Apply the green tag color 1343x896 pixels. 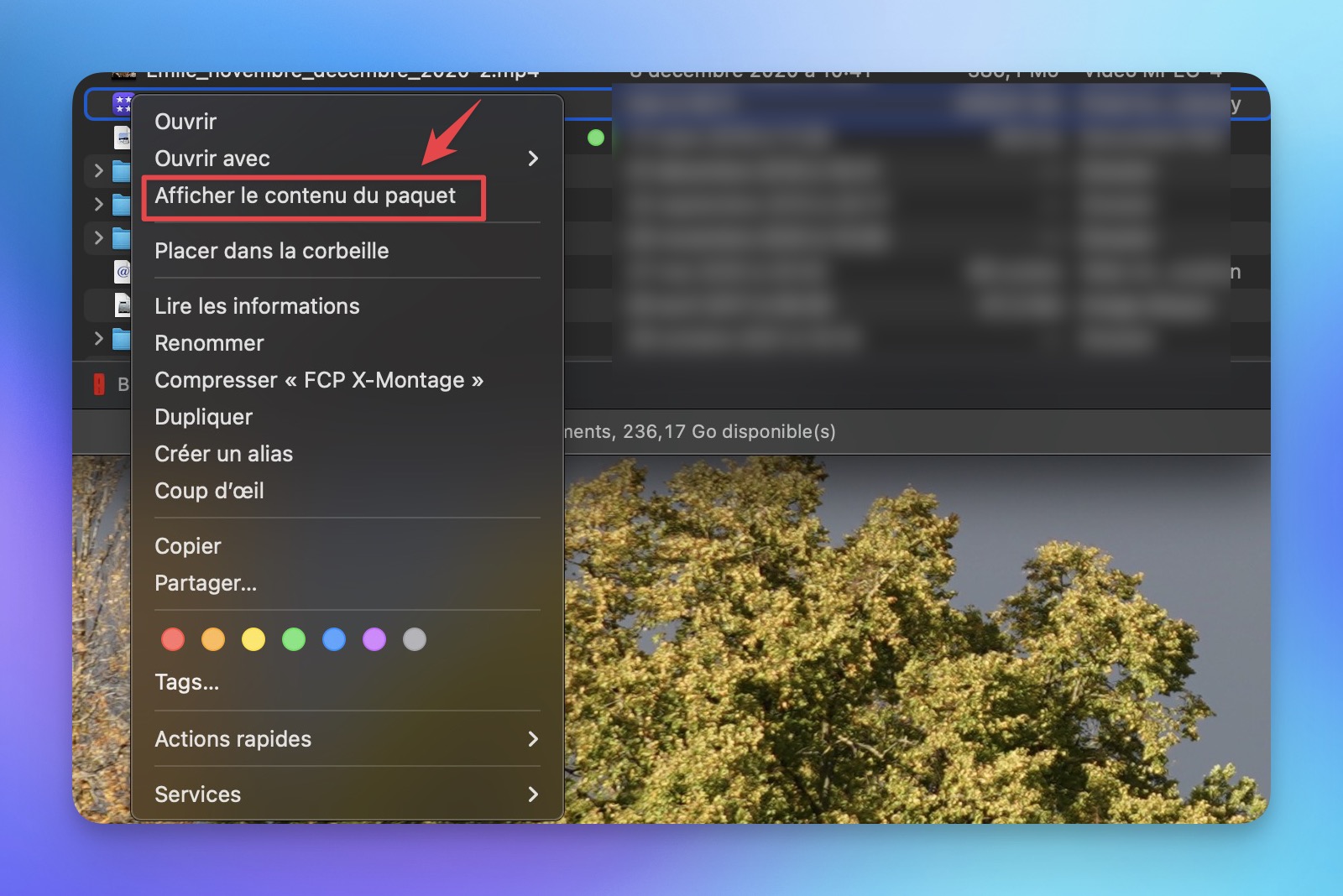[294, 639]
